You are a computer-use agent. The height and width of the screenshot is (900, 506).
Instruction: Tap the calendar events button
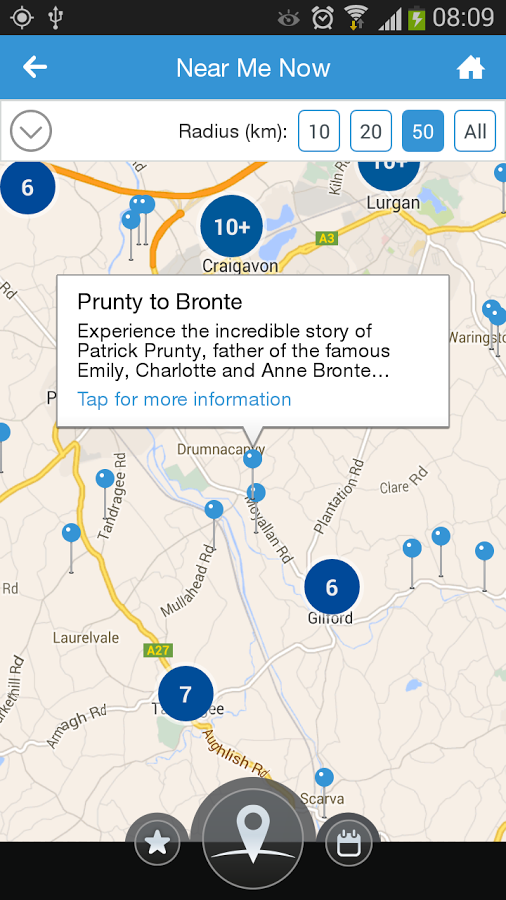[x=348, y=843]
